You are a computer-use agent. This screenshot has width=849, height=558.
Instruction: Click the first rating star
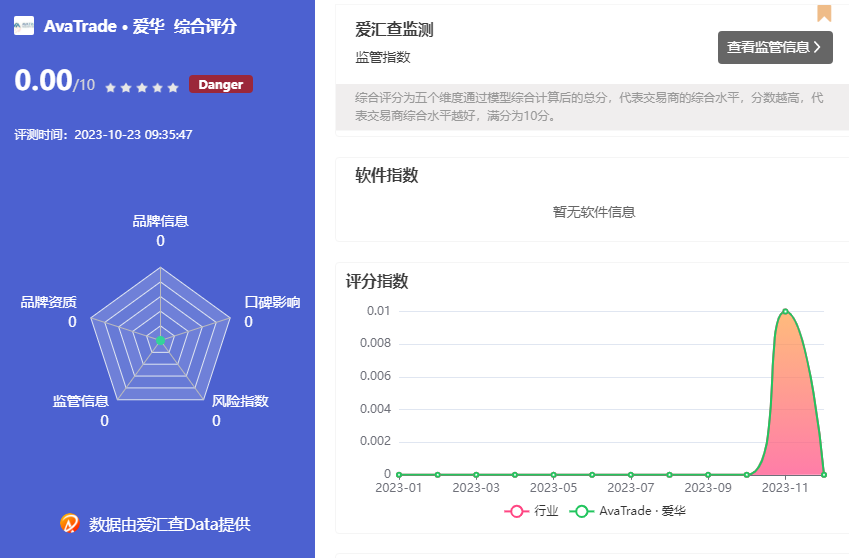pos(110,87)
